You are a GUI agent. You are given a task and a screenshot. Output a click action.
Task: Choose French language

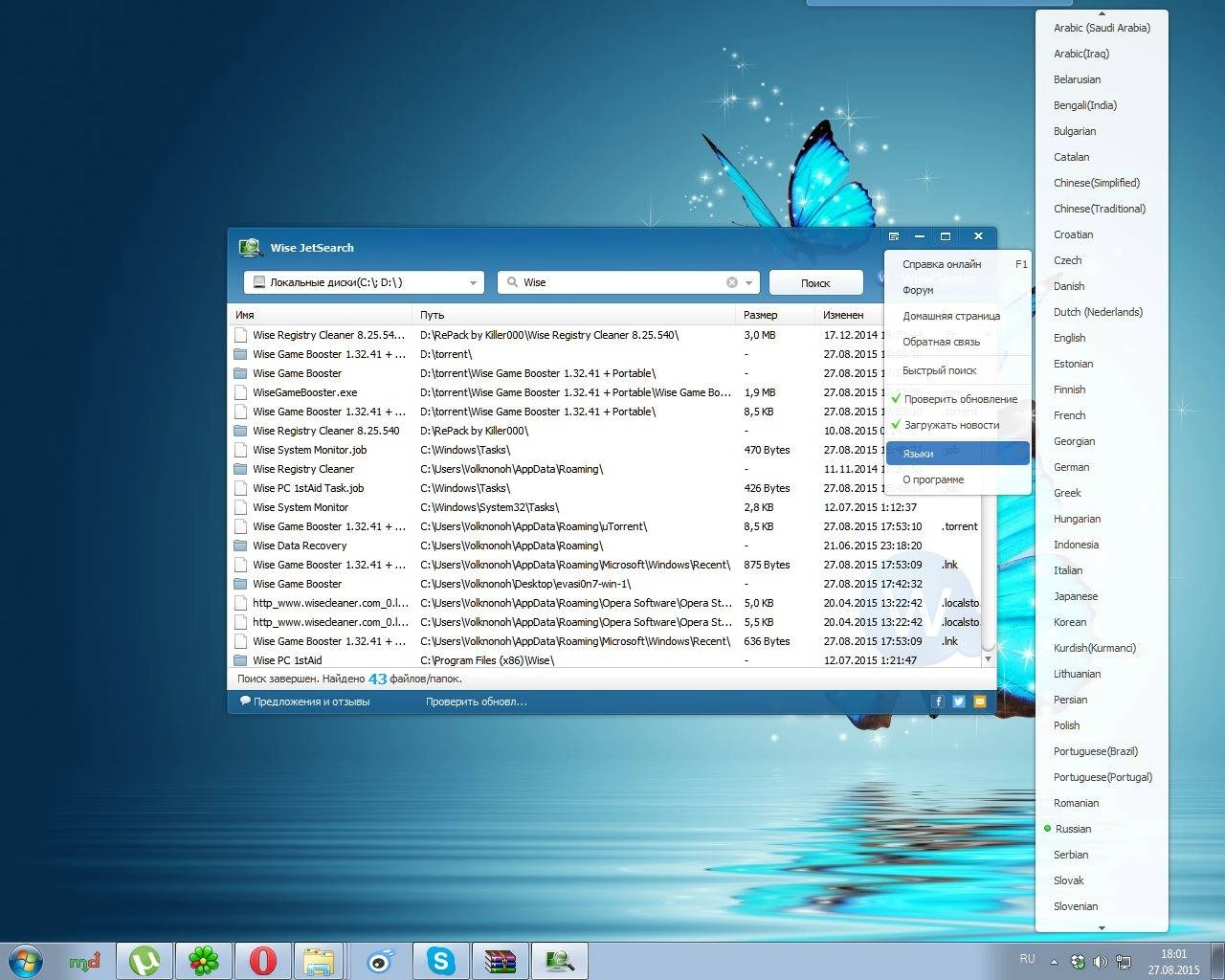tap(1102, 415)
